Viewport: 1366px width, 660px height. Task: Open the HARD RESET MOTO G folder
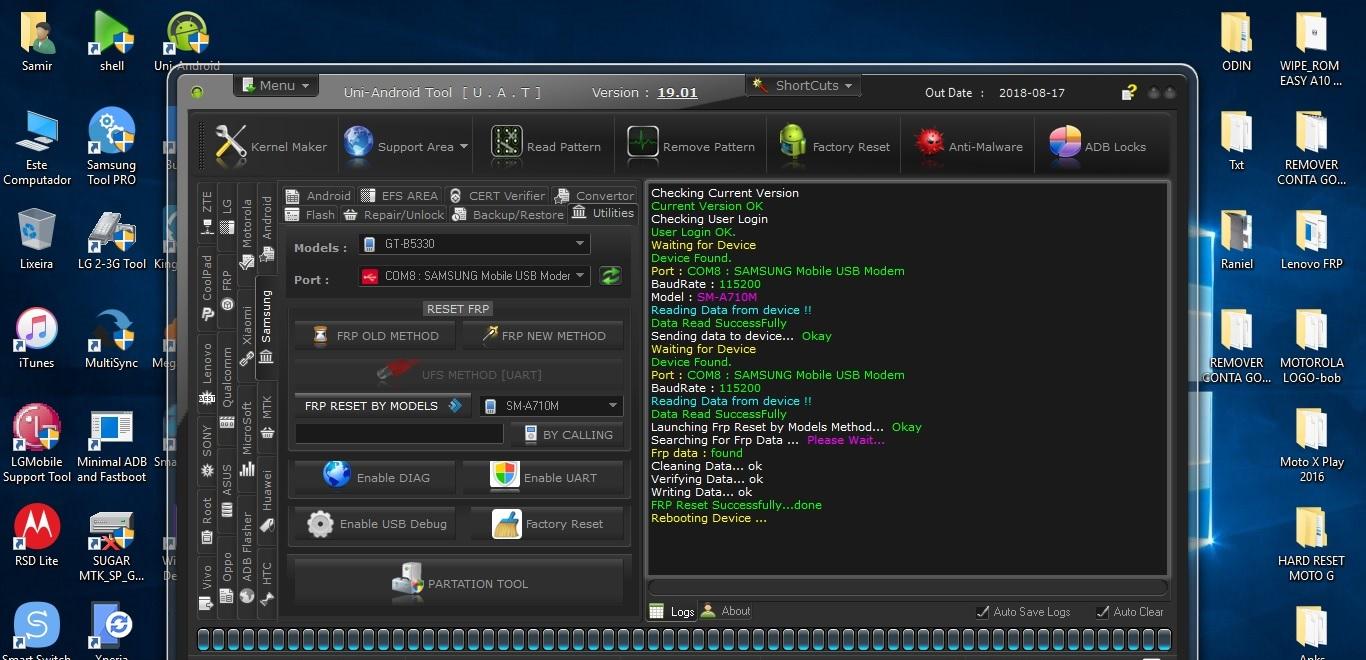tap(1311, 544)
